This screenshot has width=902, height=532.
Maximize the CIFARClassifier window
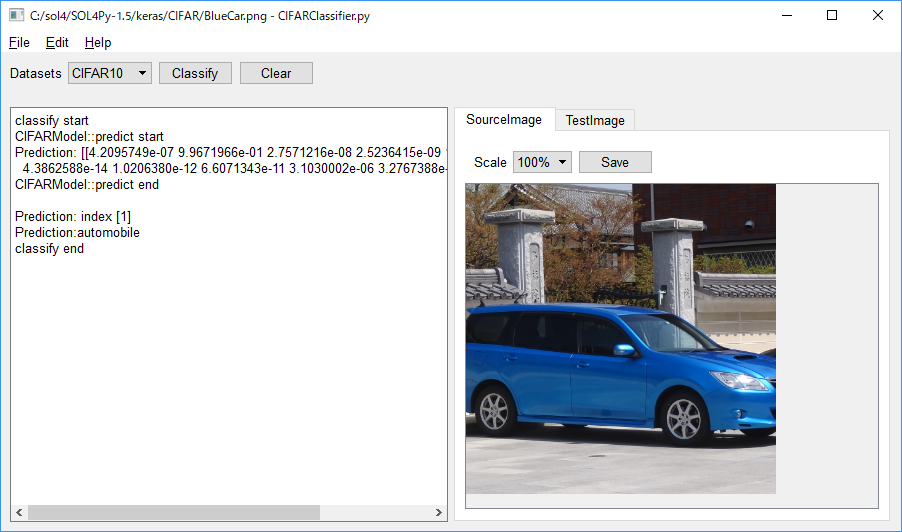point(832,16)
